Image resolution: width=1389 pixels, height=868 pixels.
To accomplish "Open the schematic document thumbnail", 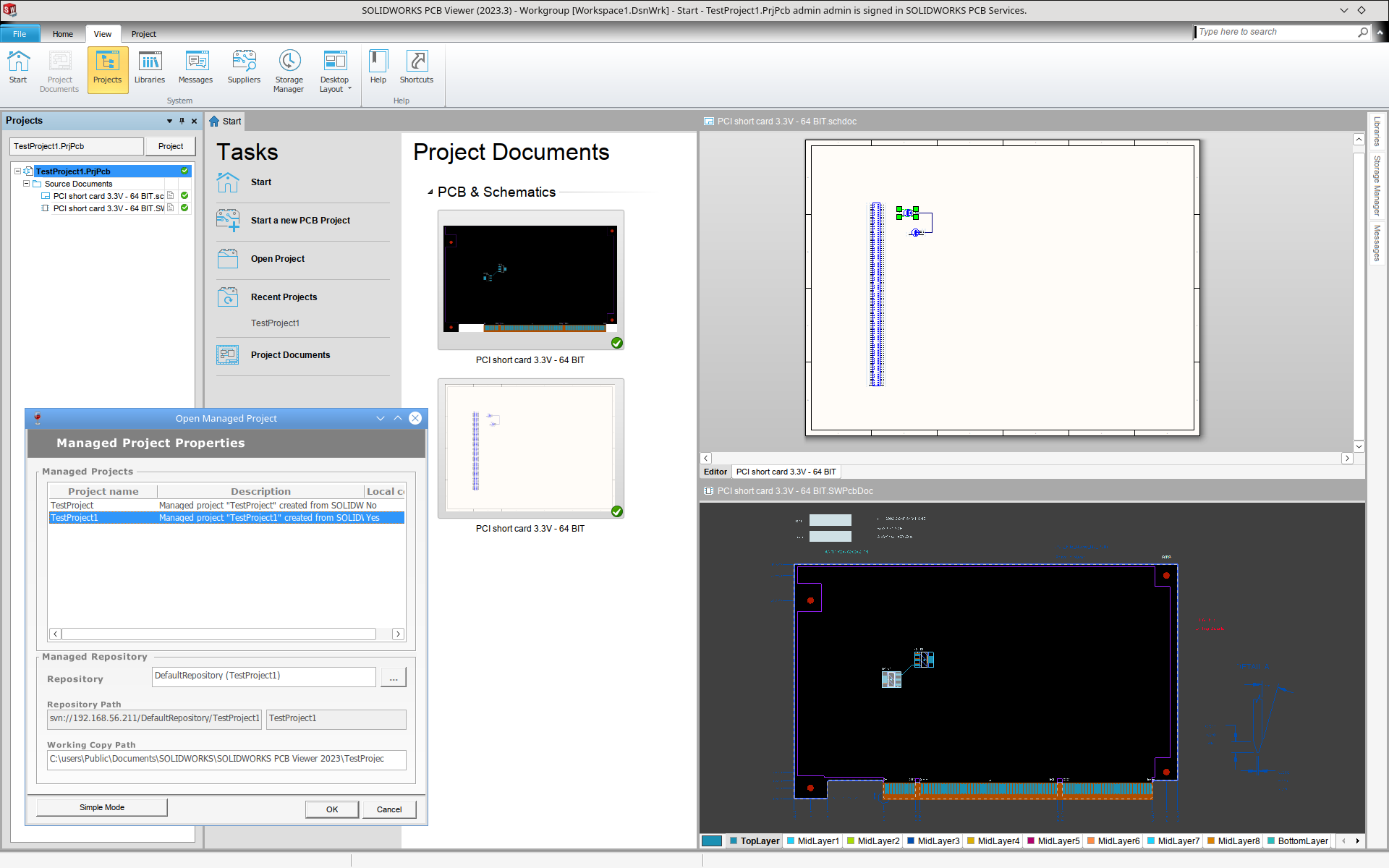I will [531, 448].
